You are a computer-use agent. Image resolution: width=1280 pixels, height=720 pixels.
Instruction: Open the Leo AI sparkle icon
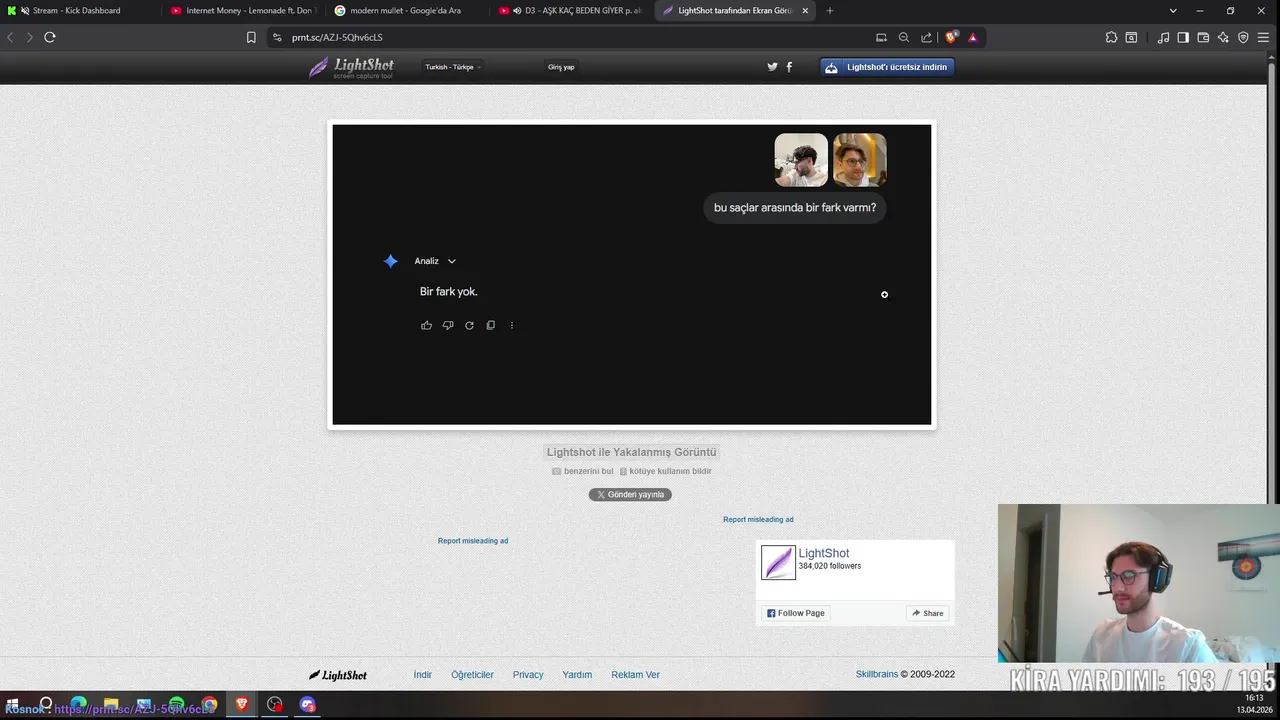pyautogui.click(x=1223, y=37)
